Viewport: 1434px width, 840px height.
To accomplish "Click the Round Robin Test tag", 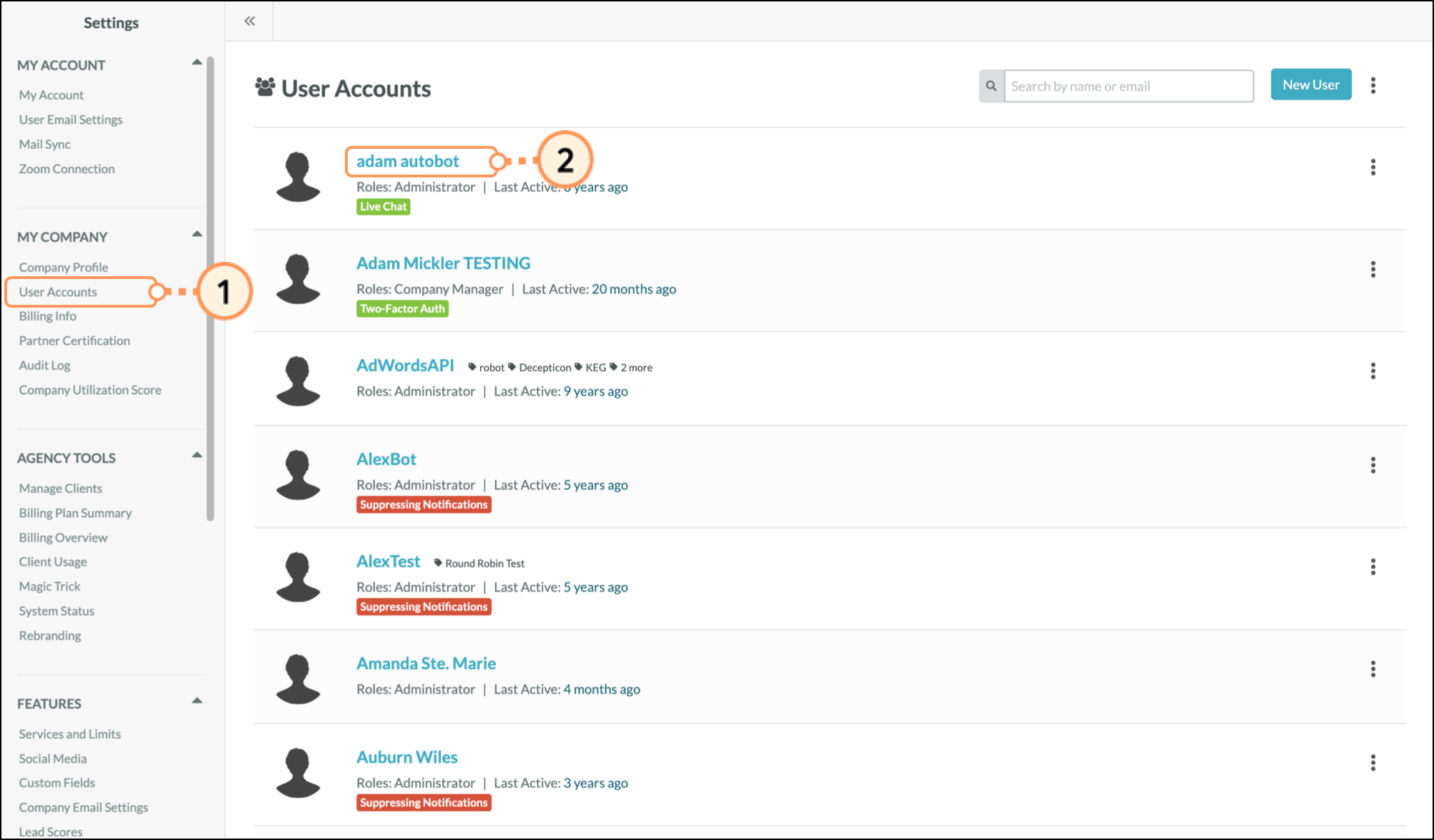I will [x=479, y=563].
